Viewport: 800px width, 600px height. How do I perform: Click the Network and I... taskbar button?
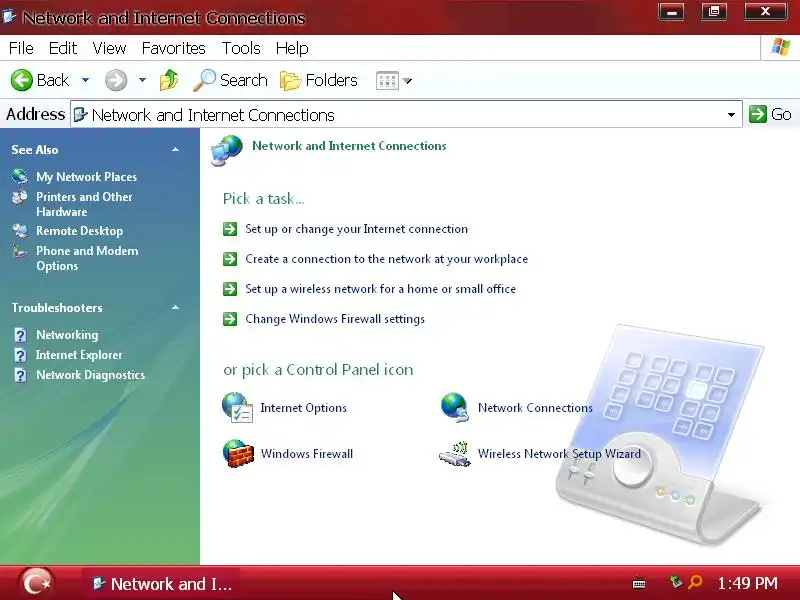coord(161,584)
